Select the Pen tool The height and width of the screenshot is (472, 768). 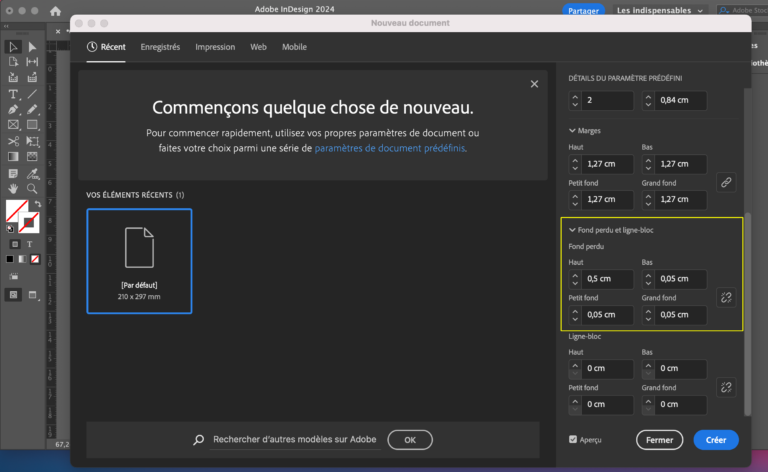(13, 110)
